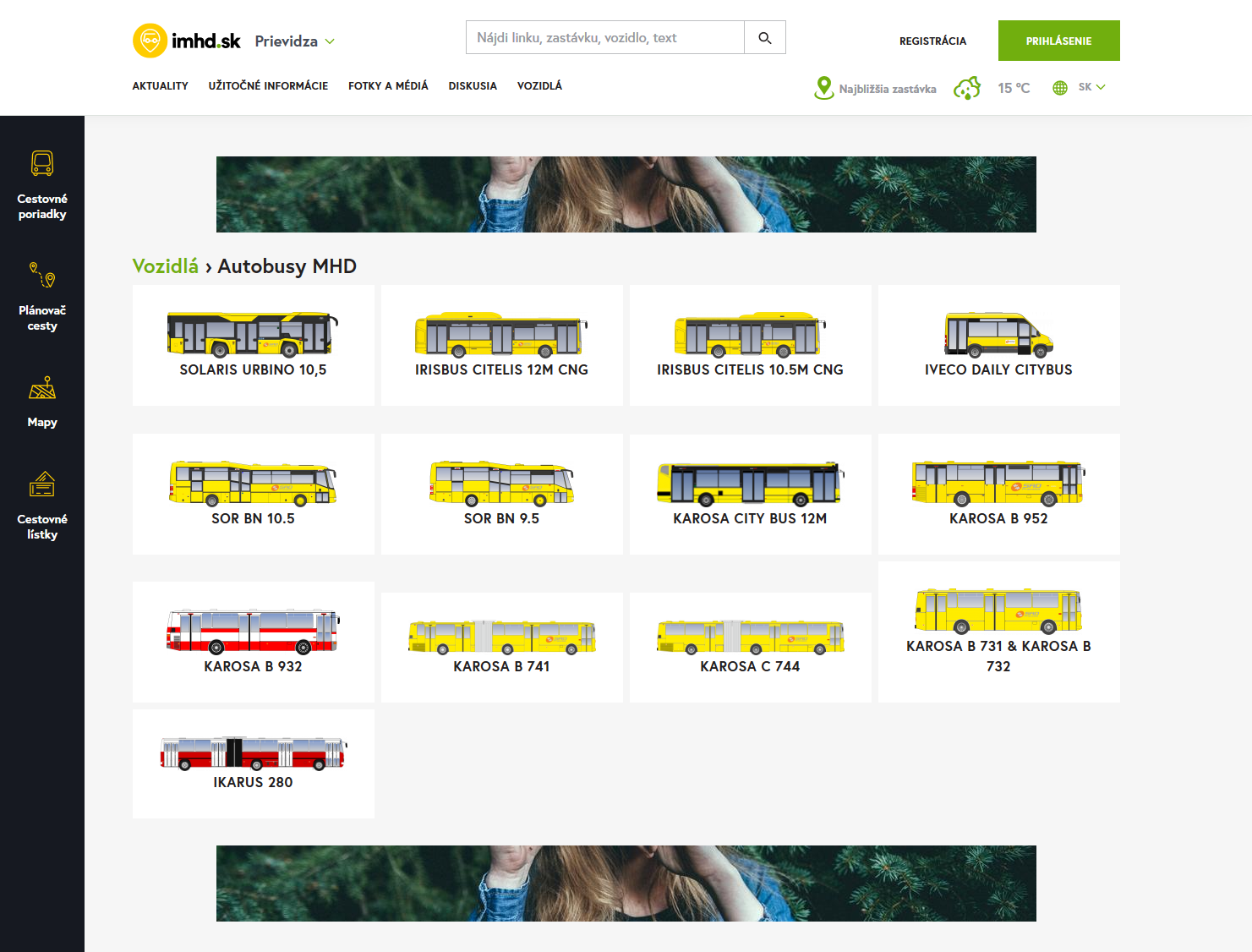The image size is (1252, 952).
Task: Open the Karosa B 952 bus image
Action: tap(998, 483)
